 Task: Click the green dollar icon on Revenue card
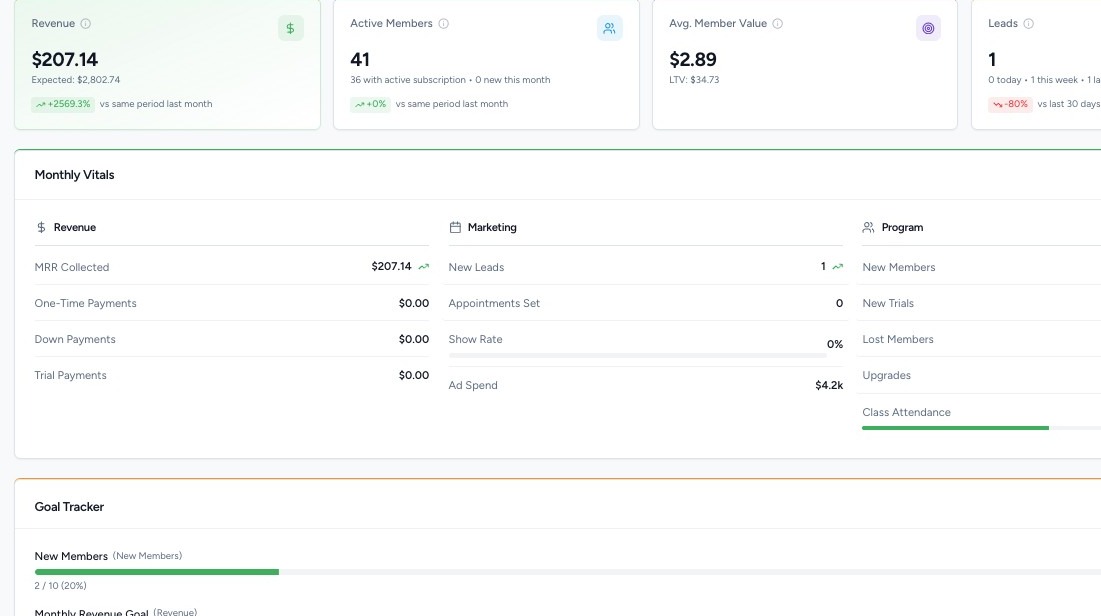(291, 28)
